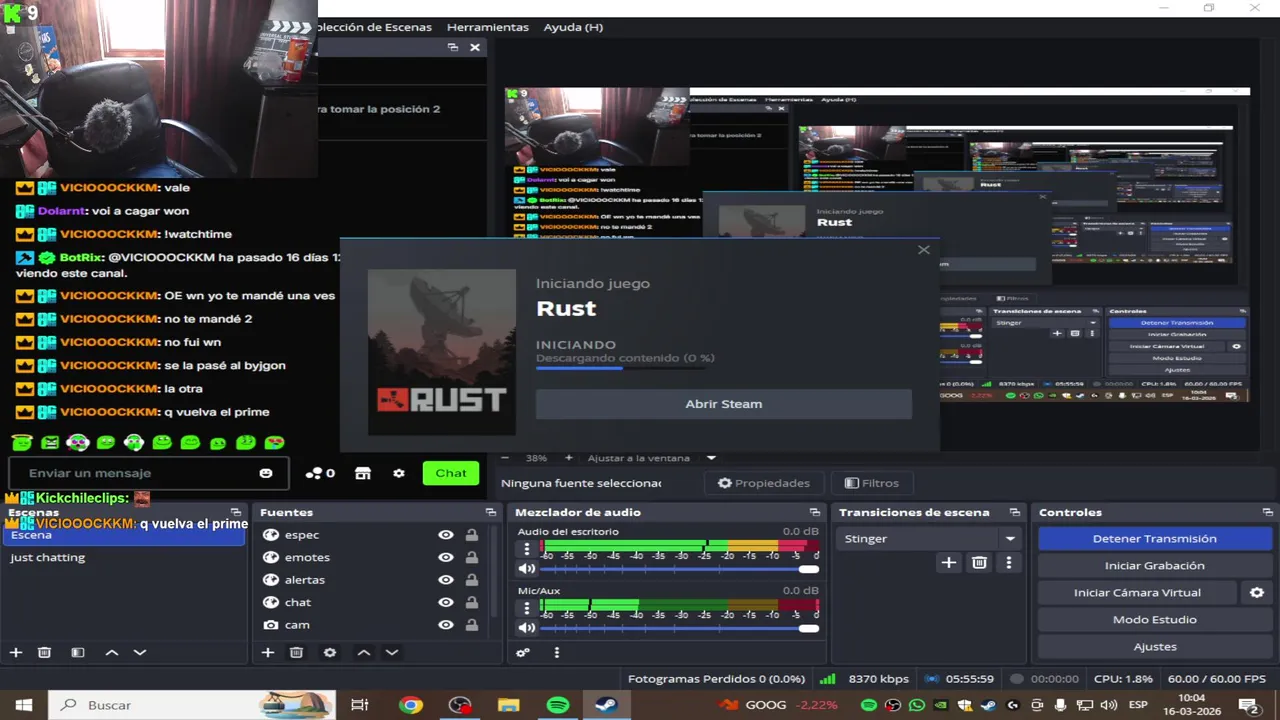The height and width of the screenshot is (720, 1280).
Task: Open File Explorer from the taskbar
Action: click(509, 705)
